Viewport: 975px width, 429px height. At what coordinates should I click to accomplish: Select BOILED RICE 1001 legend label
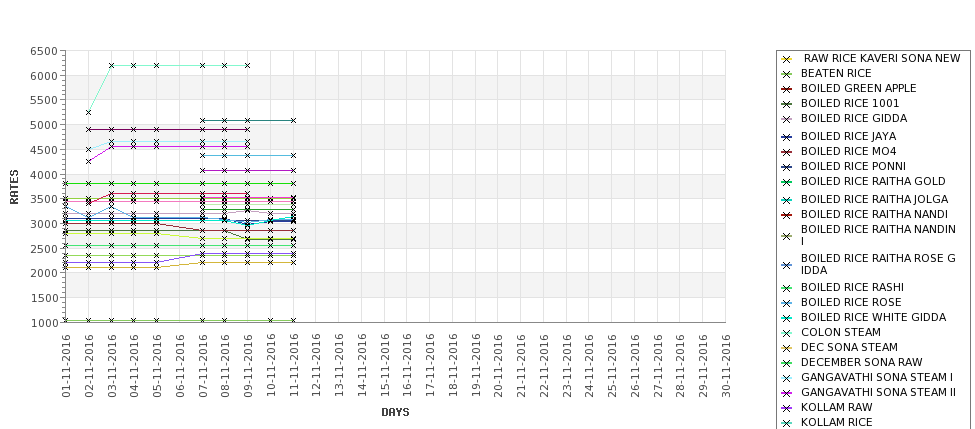click(849, 103)
